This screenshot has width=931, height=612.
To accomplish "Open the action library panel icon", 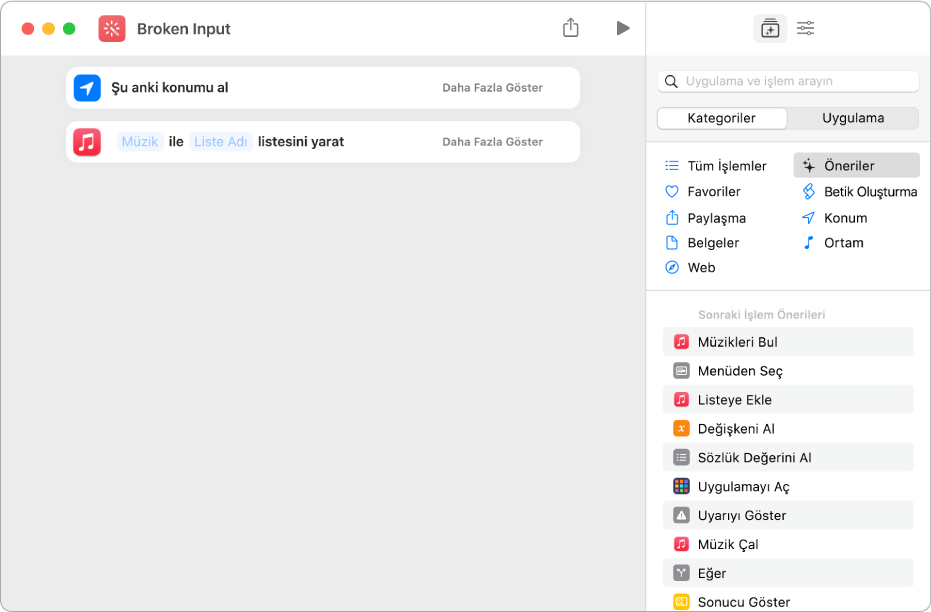I will pos(769,29).
